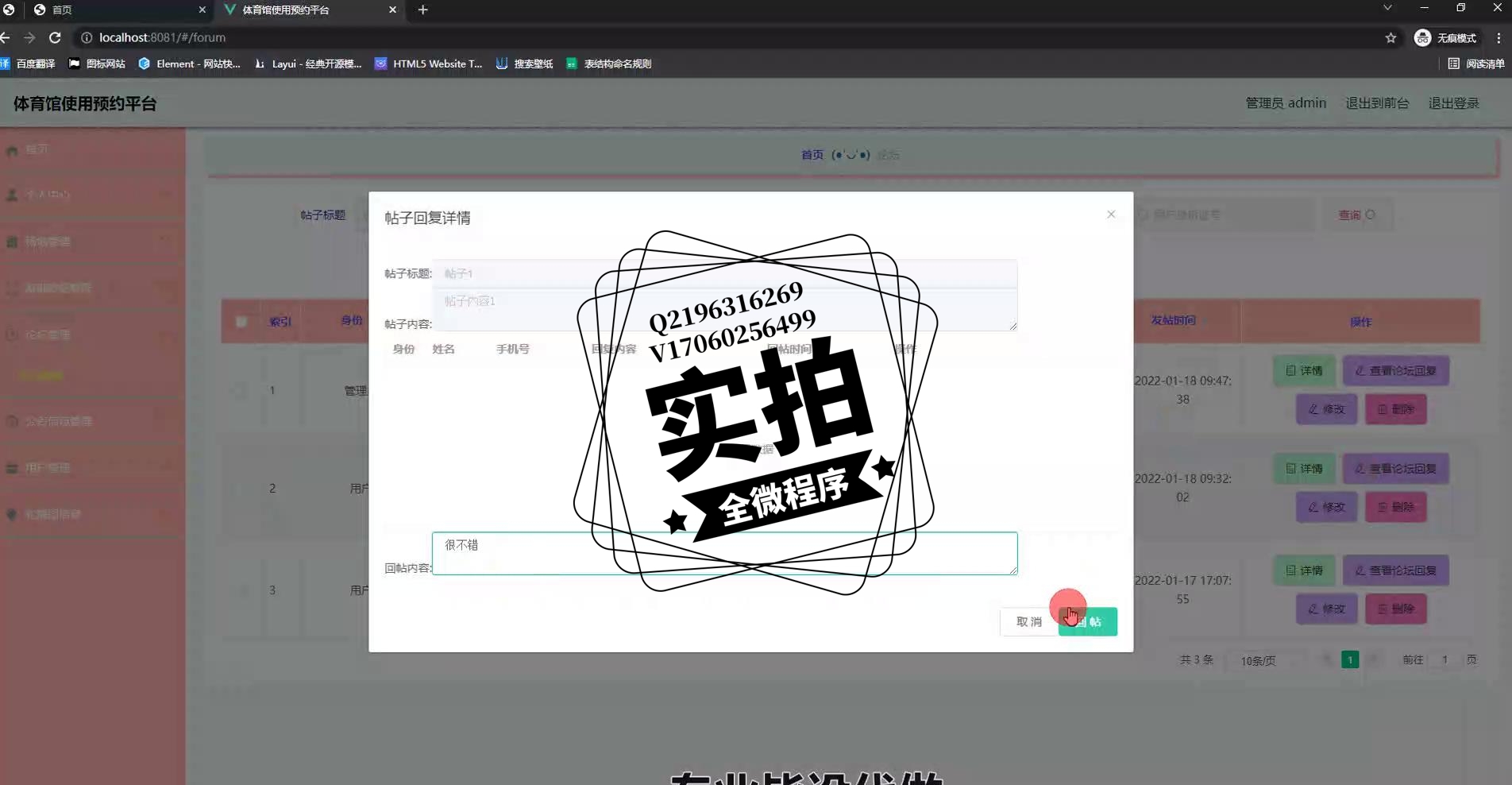1512x785 pixels.
Task: Bookmark page with the star icon
Action: click(x=1390, y=37)
